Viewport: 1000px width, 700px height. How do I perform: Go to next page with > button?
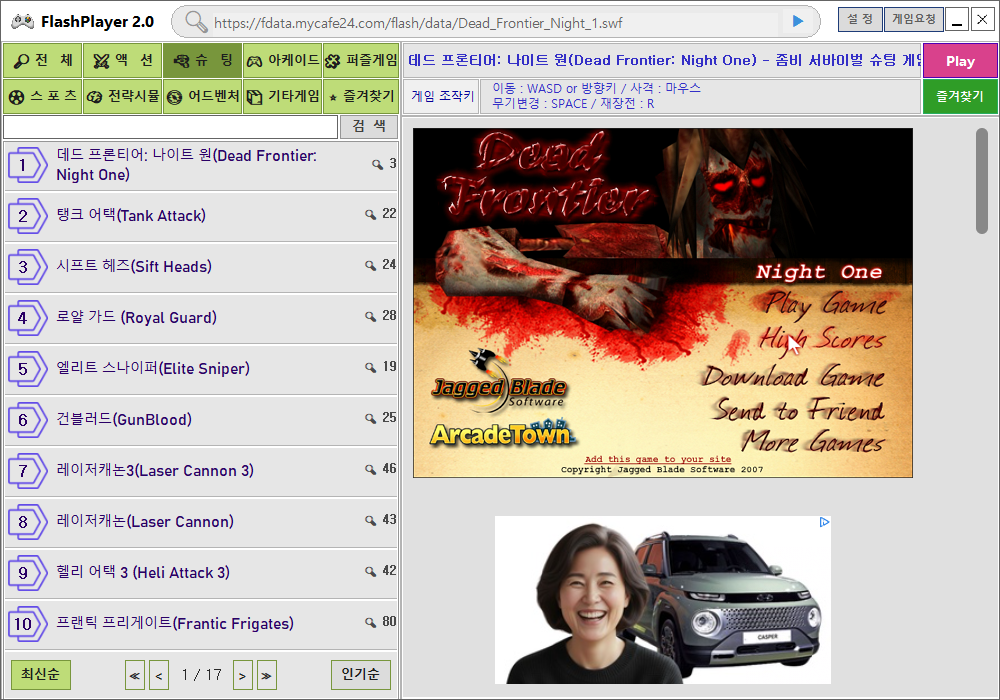(x=242, y=675)
